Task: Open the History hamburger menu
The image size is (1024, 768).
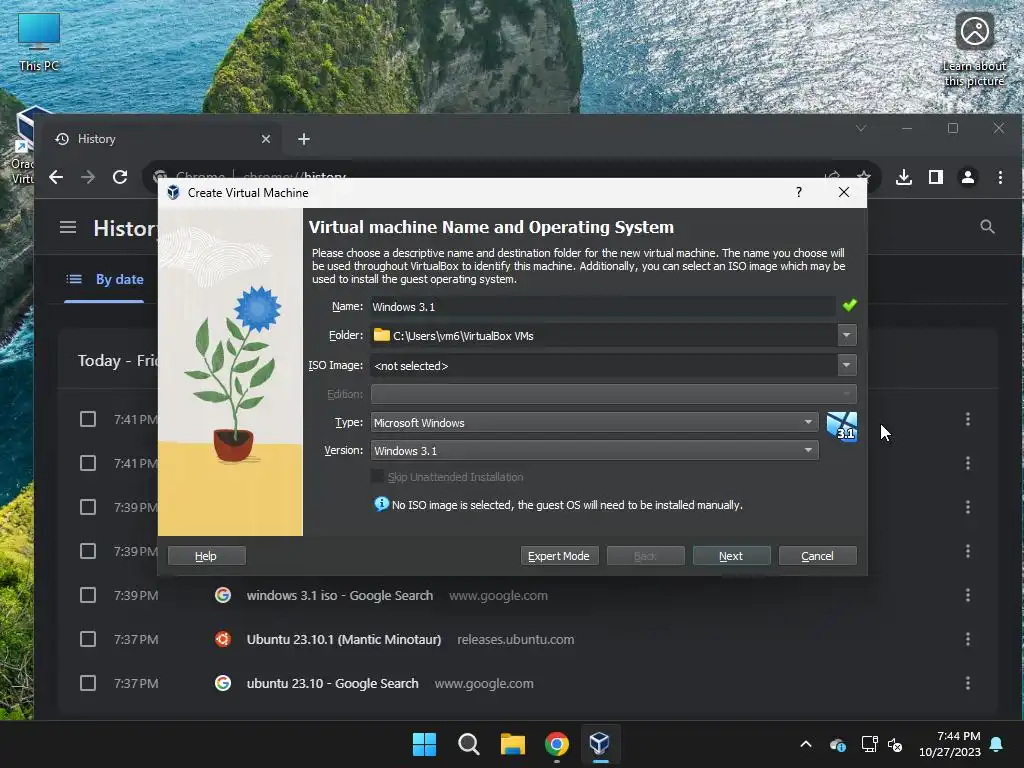Action: coord(68,227)
